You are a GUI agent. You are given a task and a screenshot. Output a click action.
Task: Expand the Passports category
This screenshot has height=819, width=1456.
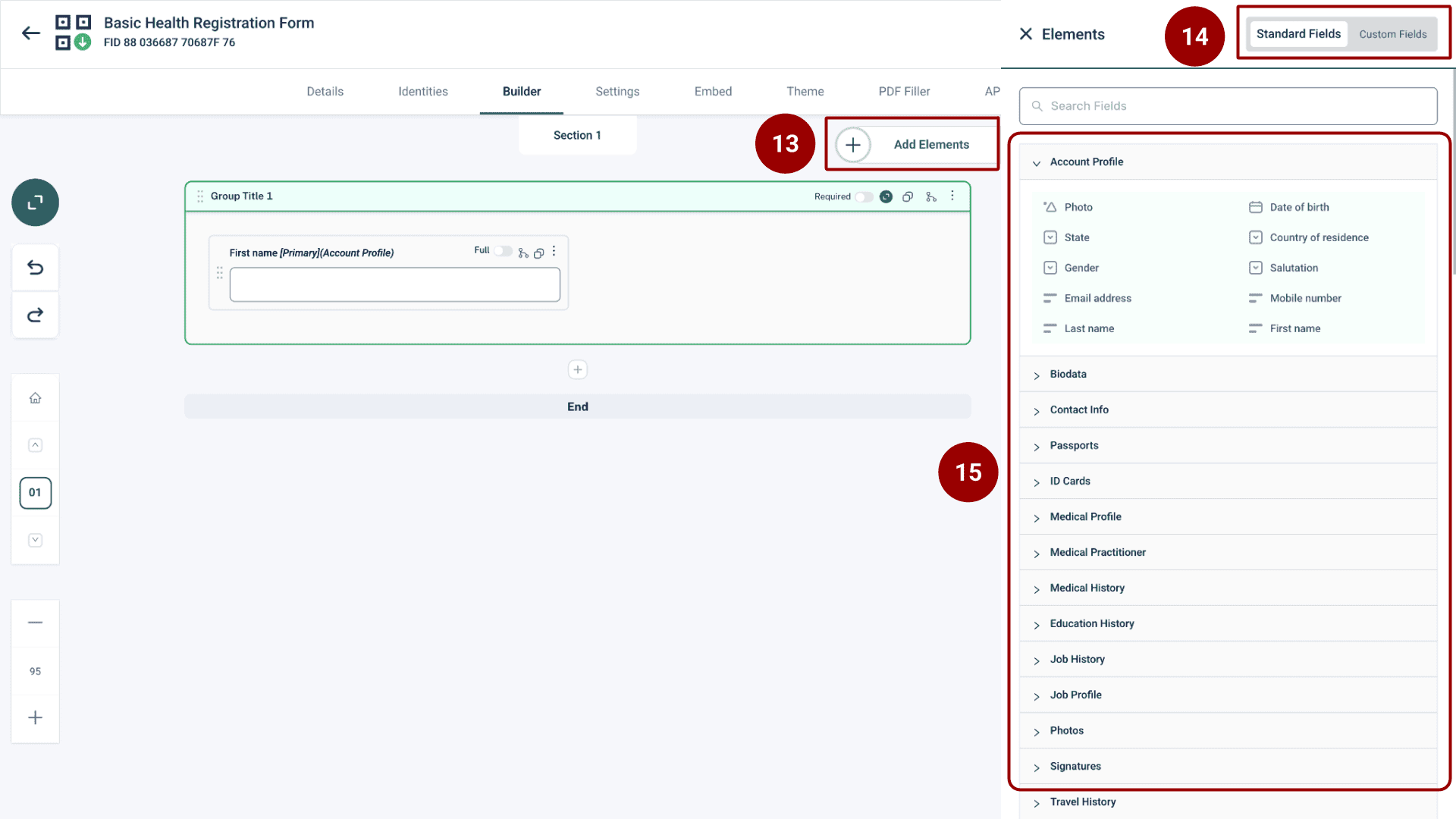coord(1074,445)
